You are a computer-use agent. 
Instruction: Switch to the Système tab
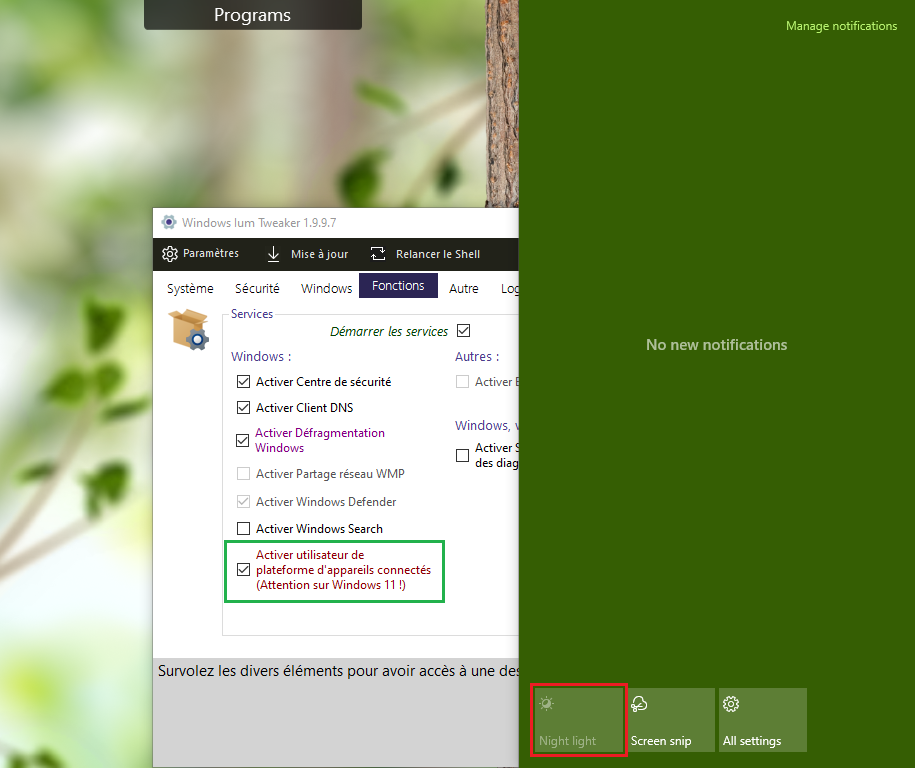pos(190,288)
